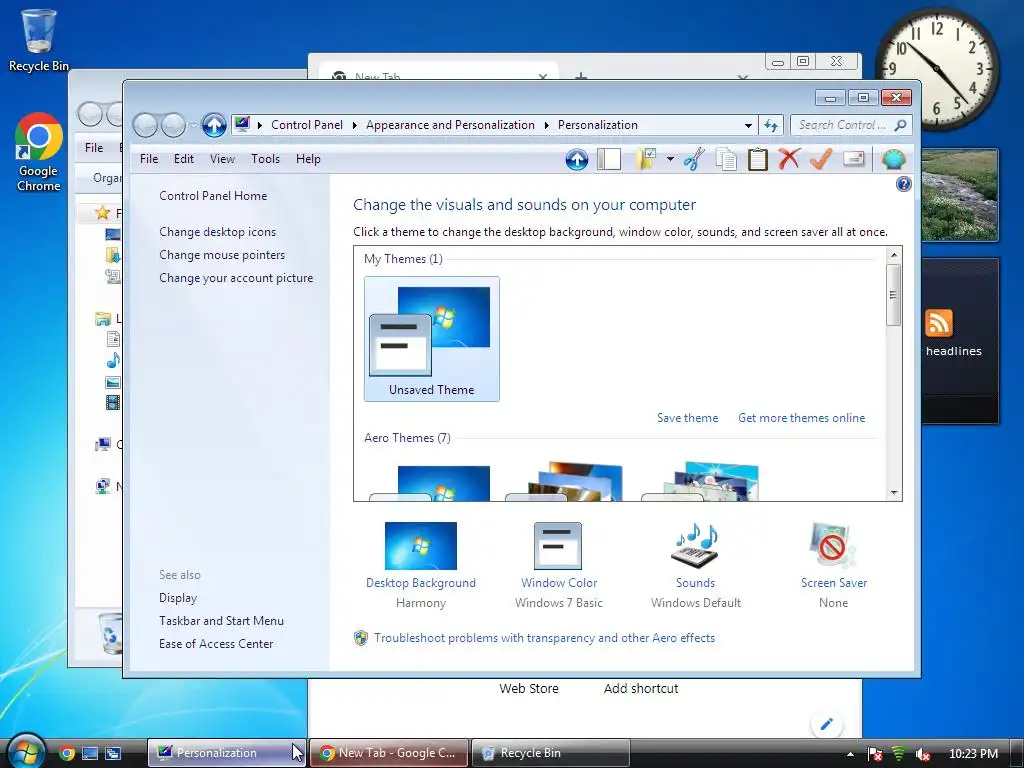Open the Screen Saver icon

point(833,546)
